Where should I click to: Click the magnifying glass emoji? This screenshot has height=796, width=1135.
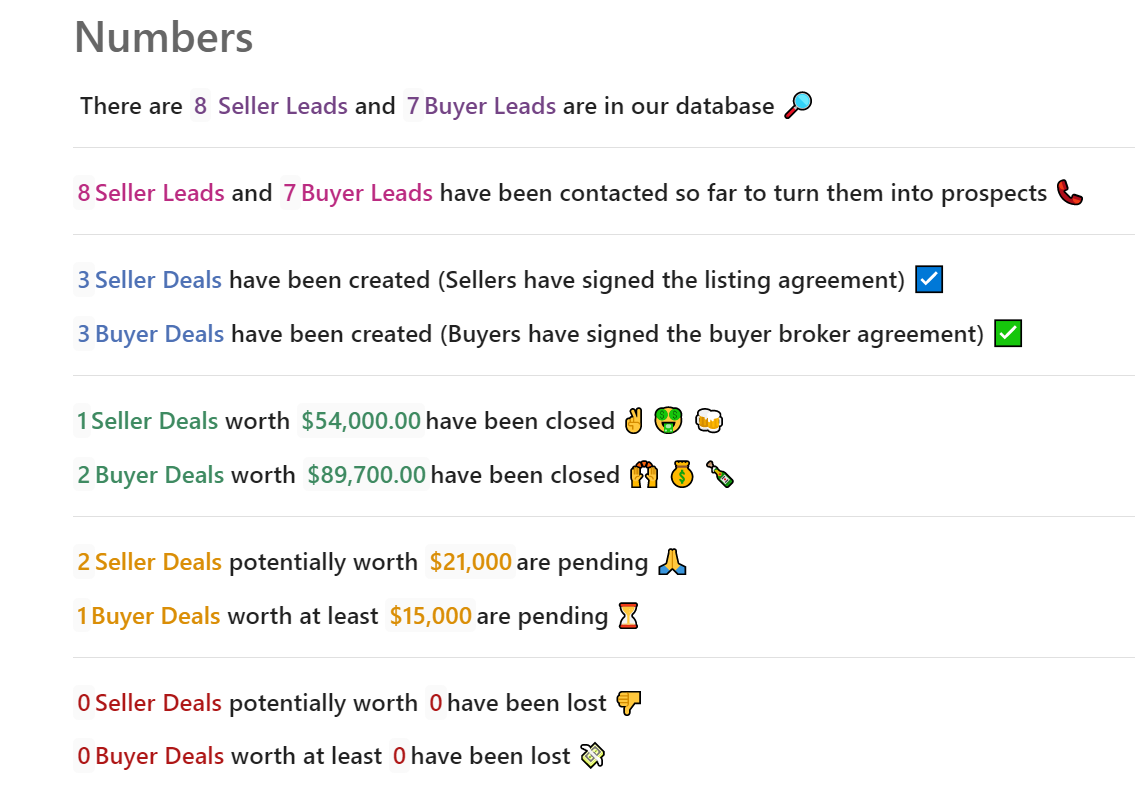(798, 105)
